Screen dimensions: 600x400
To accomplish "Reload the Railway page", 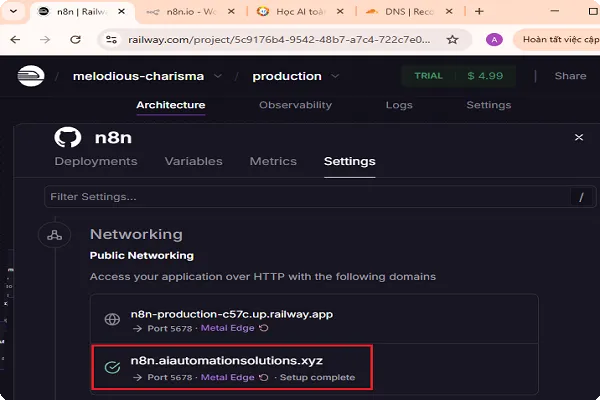I will pyautogui.click(x=75, y=39).
